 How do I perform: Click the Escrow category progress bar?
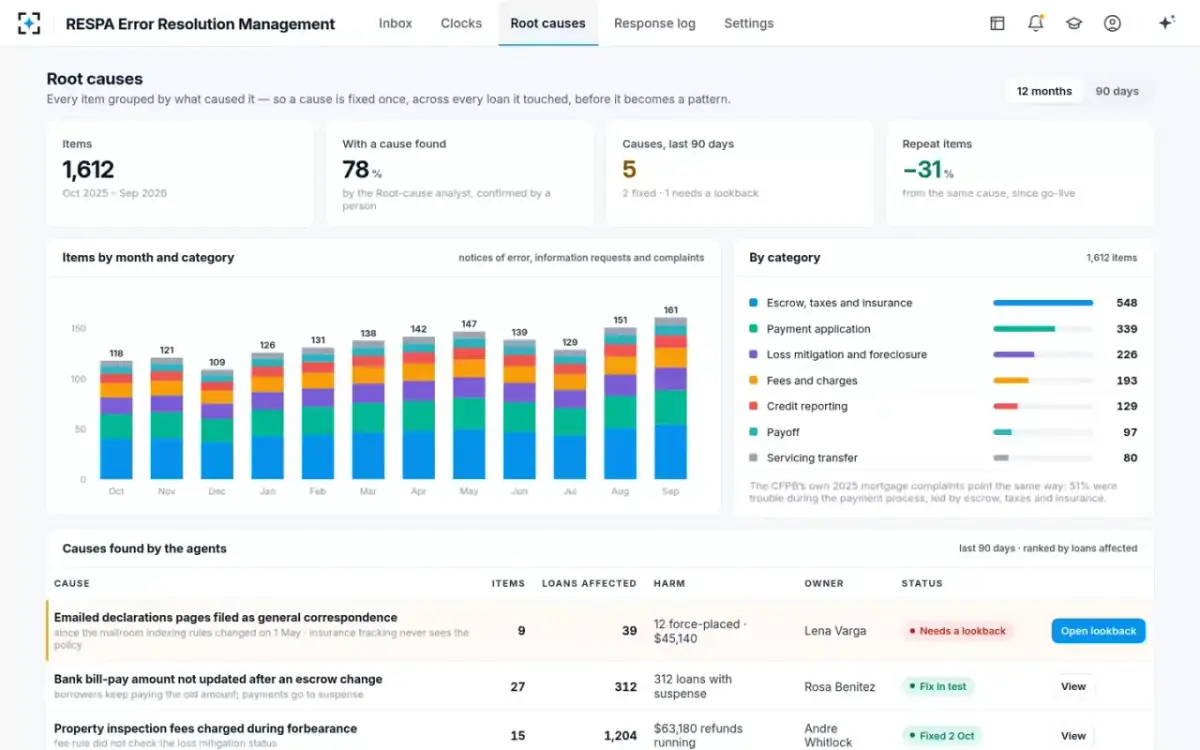(x=1043, y=303)
